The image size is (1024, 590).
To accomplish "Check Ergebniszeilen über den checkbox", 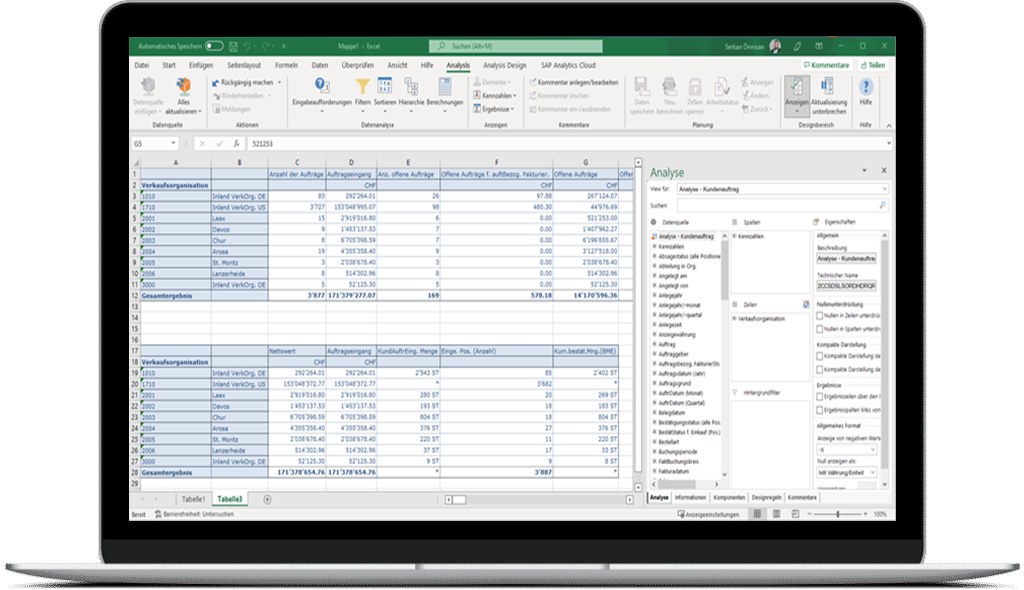I will click(x=820, y=397).
